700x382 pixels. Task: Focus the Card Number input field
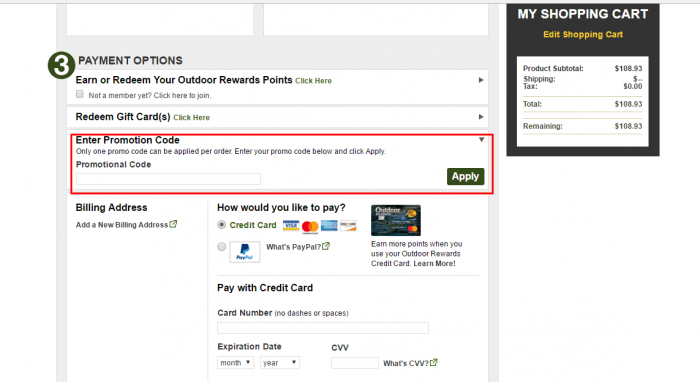[x=323, y=328]
